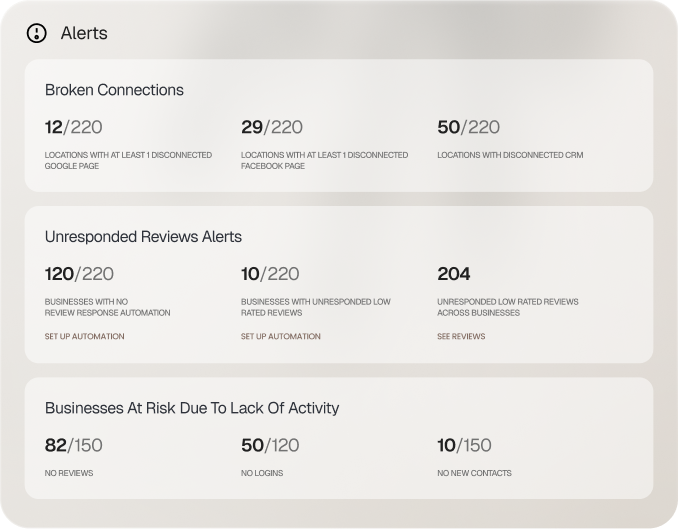Image resolution: width=678 pixels, height=529 pixels.
Task: Click the 'No Logins' label
Action: pos(262,473)
